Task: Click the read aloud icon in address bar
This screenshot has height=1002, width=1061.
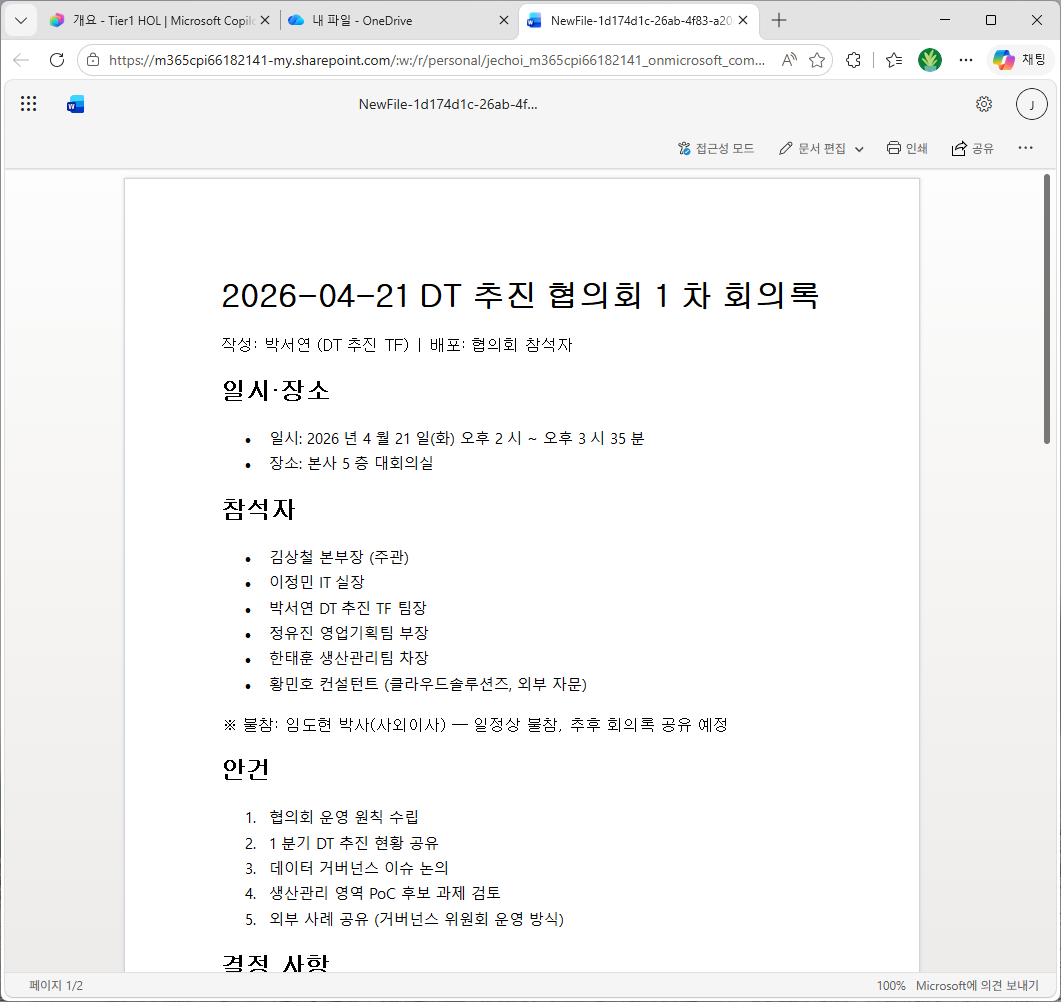Action: click(x=788, y=60)
